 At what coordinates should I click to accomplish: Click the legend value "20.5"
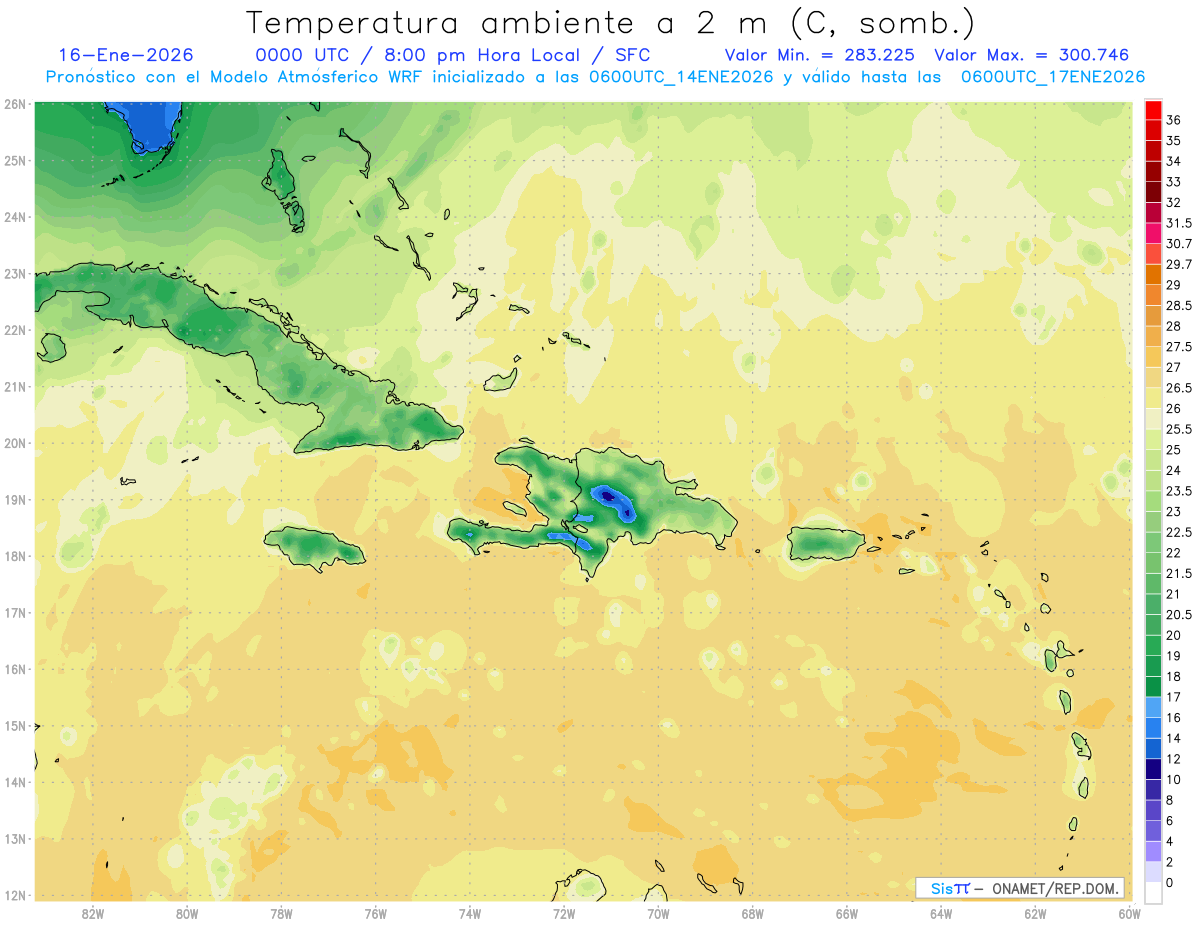coord(1180,615)
